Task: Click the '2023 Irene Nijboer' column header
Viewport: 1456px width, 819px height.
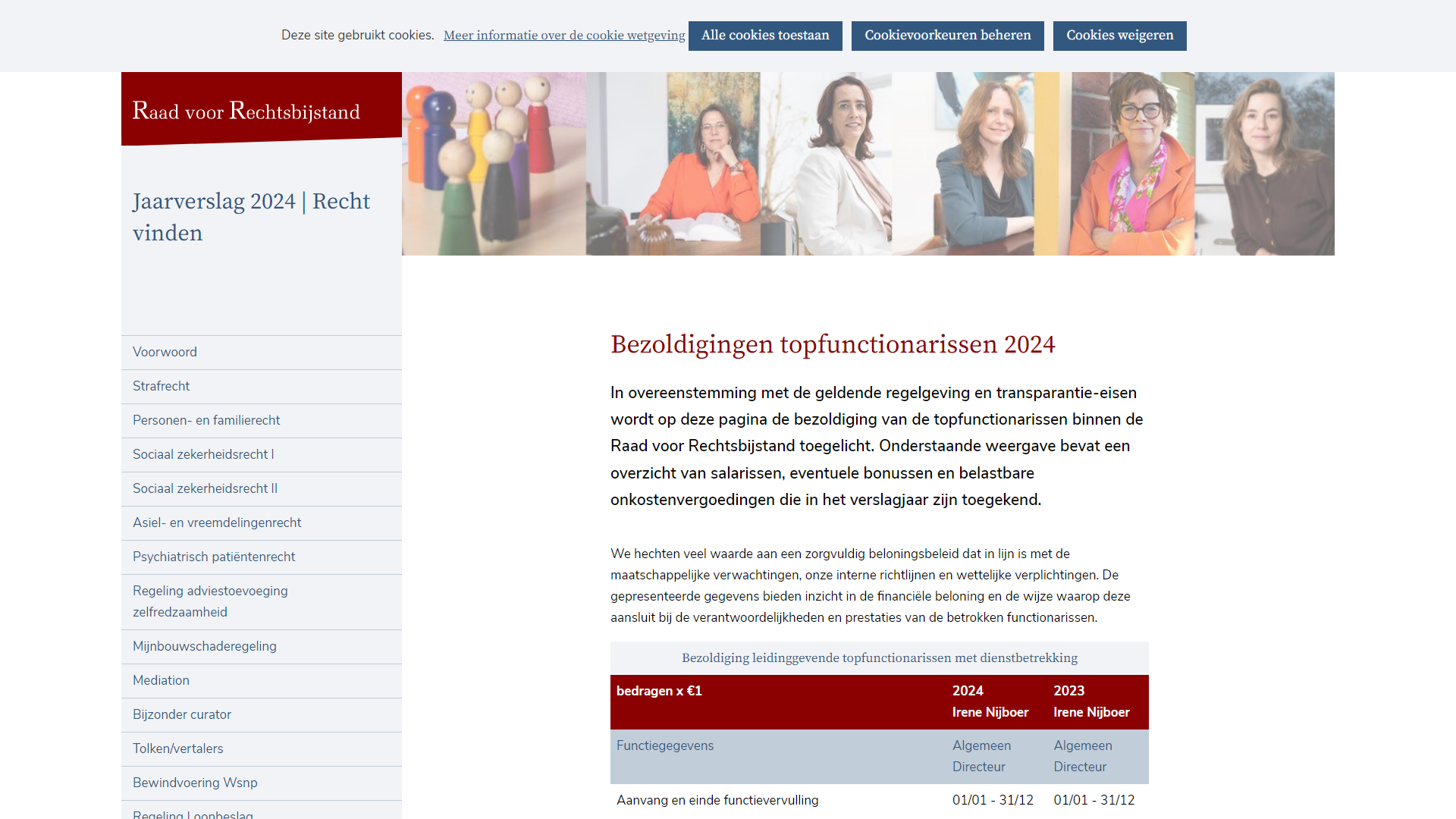Action: point(1091,701)
